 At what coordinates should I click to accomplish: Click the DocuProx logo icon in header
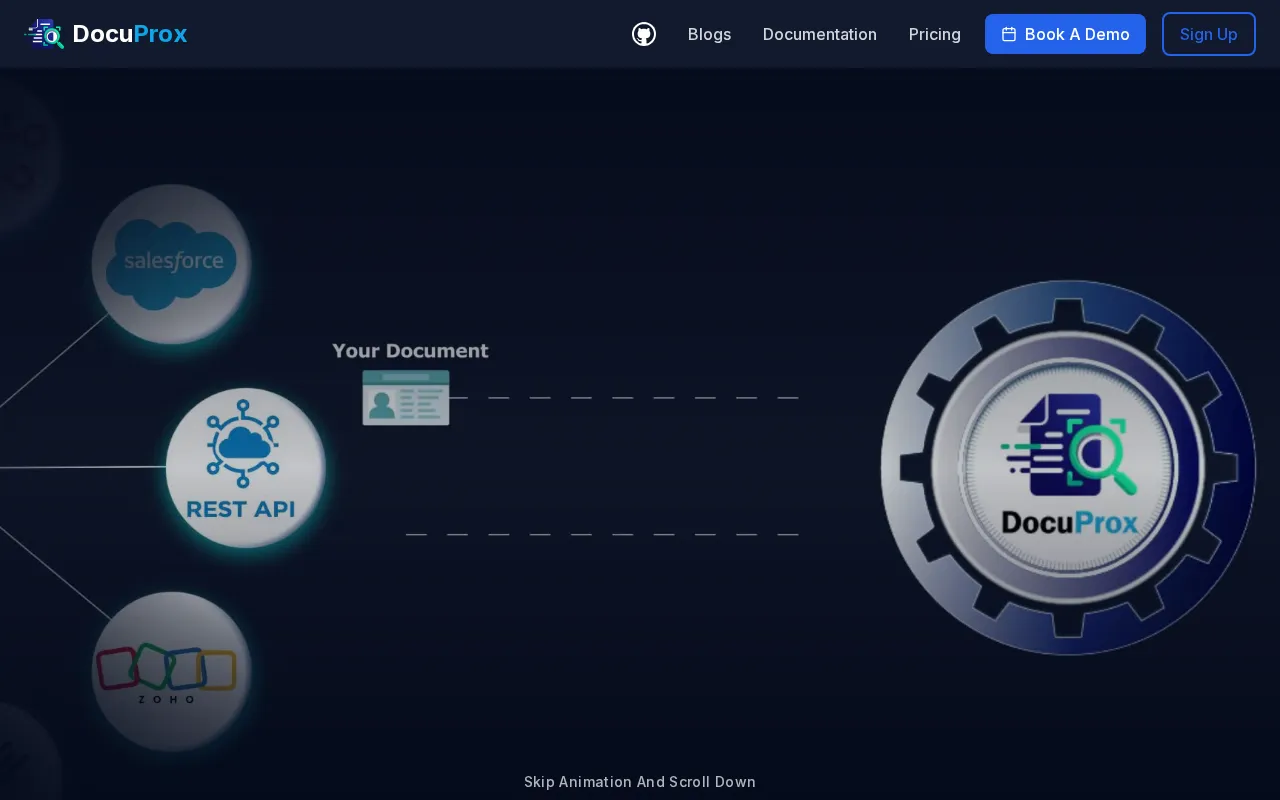point(44,34)
